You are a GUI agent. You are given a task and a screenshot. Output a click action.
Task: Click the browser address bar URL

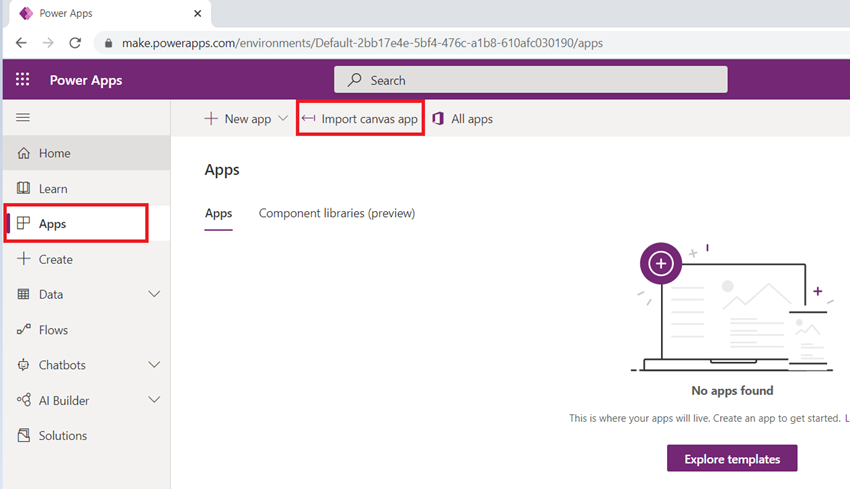point(362,43)
